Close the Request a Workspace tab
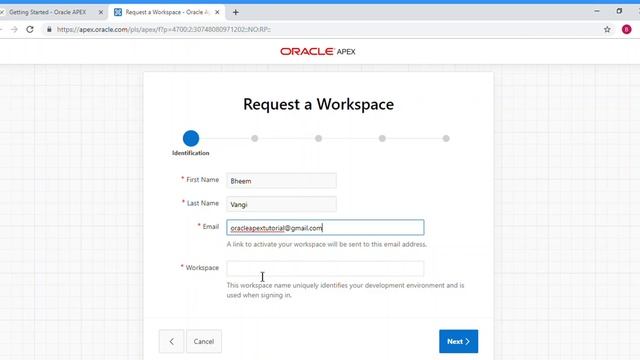The height and width of the screenshot is (360, 640). 217,12
